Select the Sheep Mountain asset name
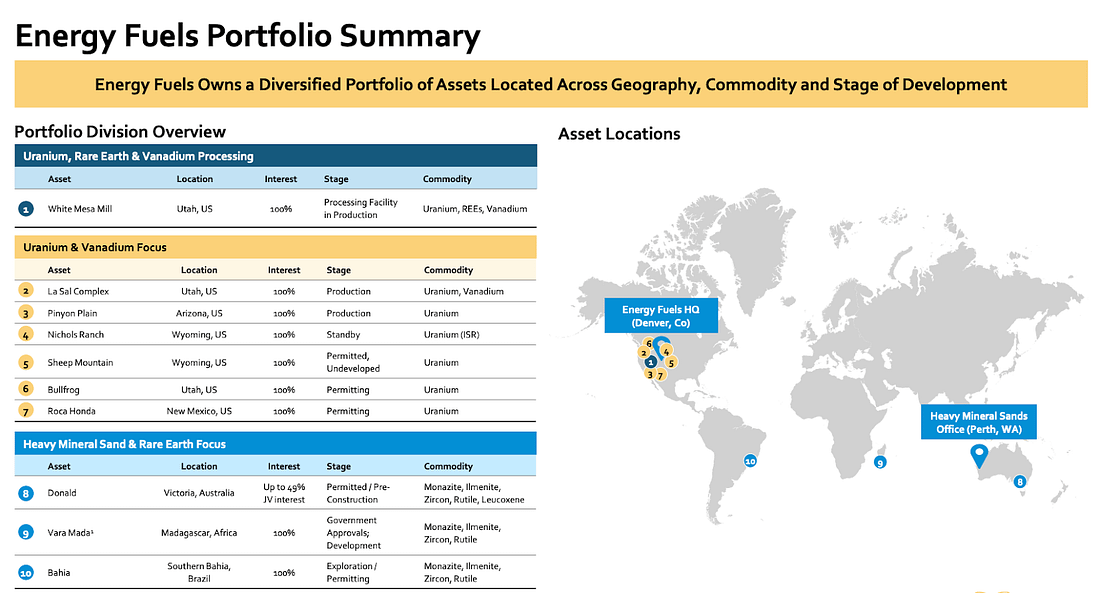 tap(80, 363)
